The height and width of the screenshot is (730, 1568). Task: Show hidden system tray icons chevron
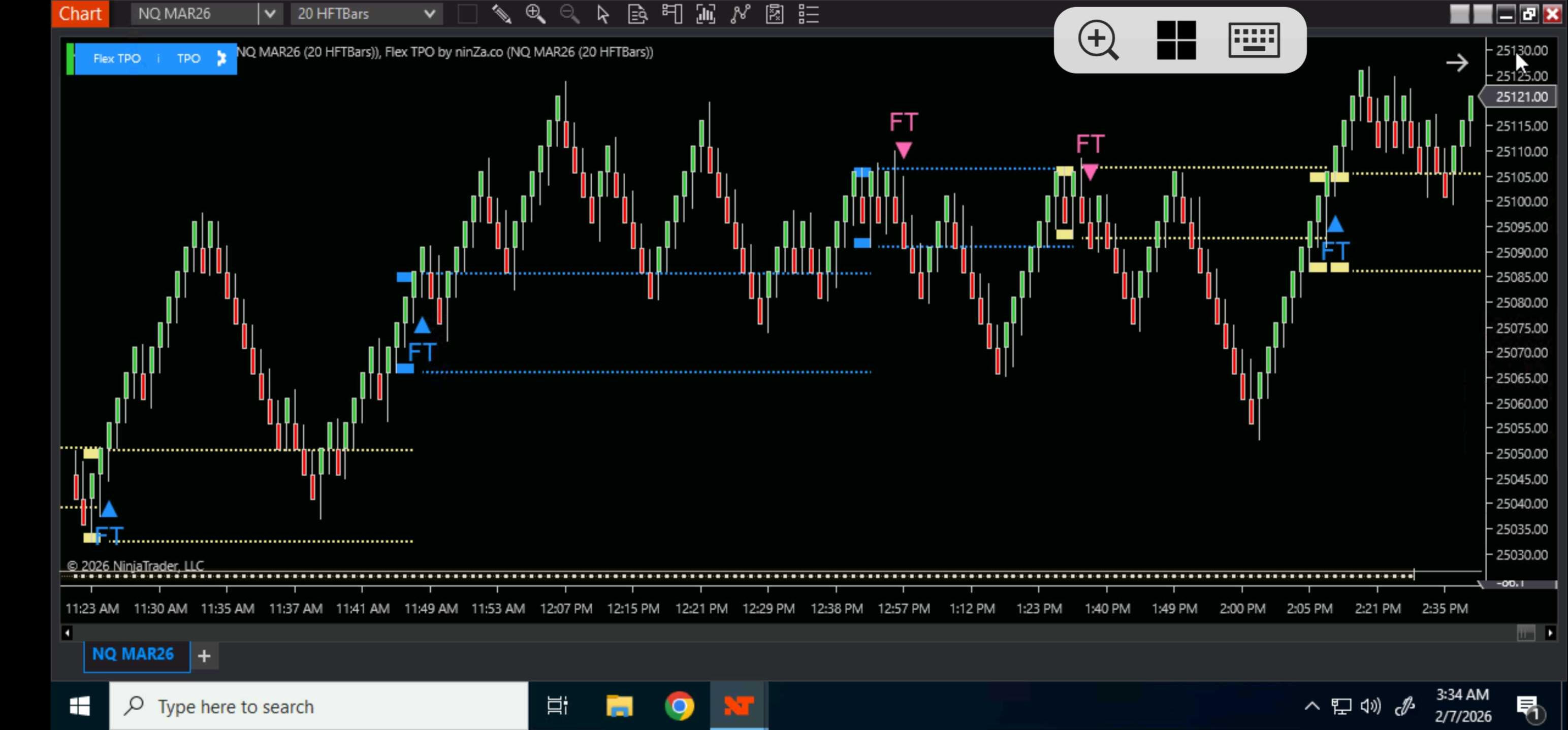click(1311, 706)
